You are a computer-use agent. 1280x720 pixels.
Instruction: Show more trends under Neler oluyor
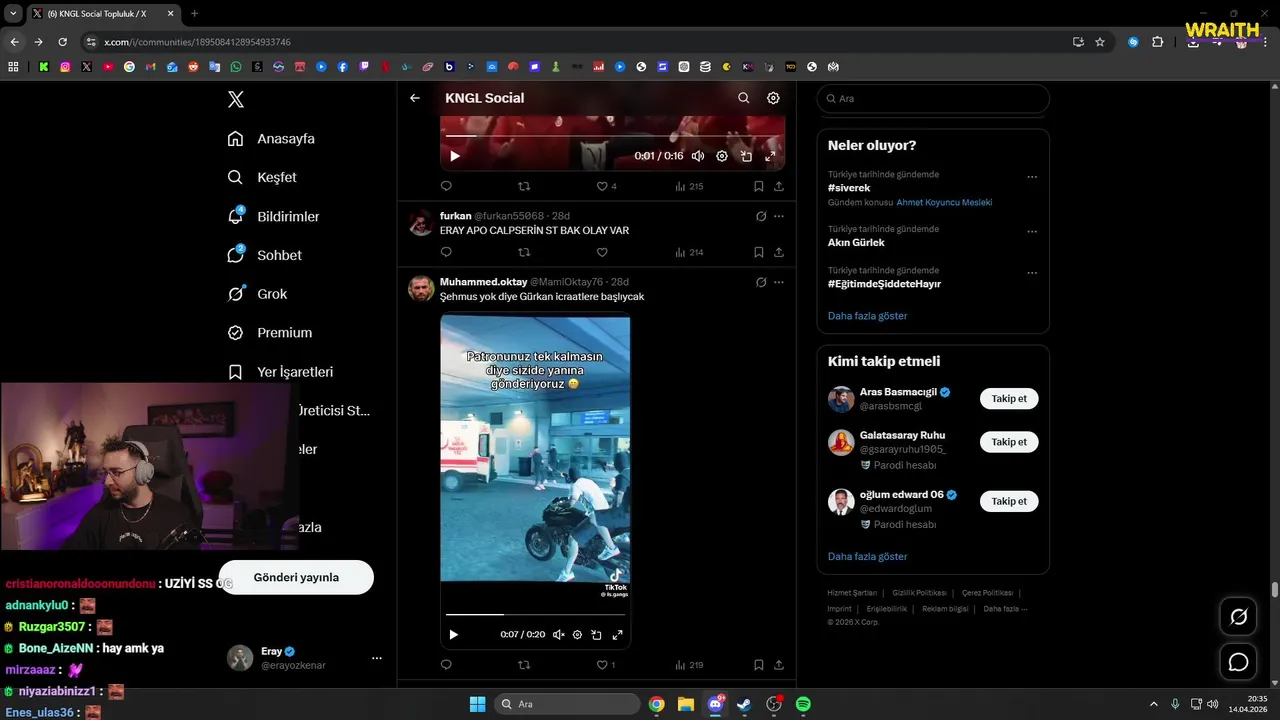coord(868,316)
